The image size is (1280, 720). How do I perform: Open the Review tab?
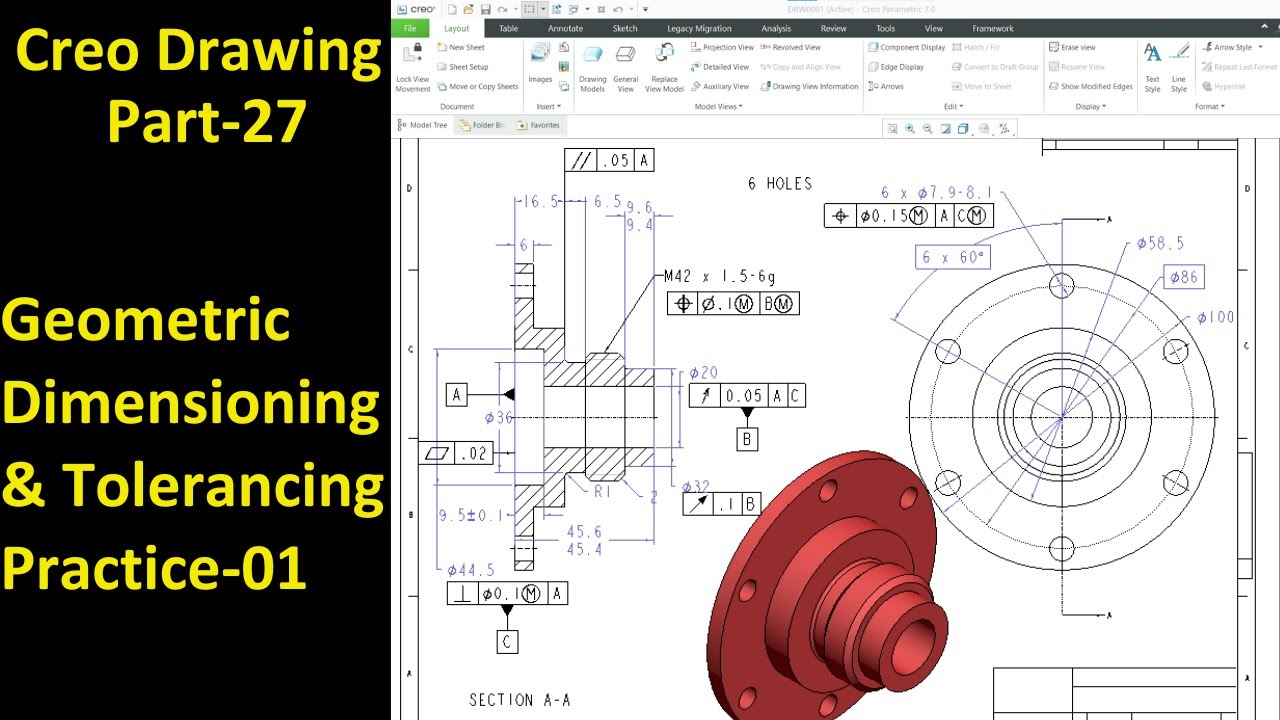[x=833, y=28]
